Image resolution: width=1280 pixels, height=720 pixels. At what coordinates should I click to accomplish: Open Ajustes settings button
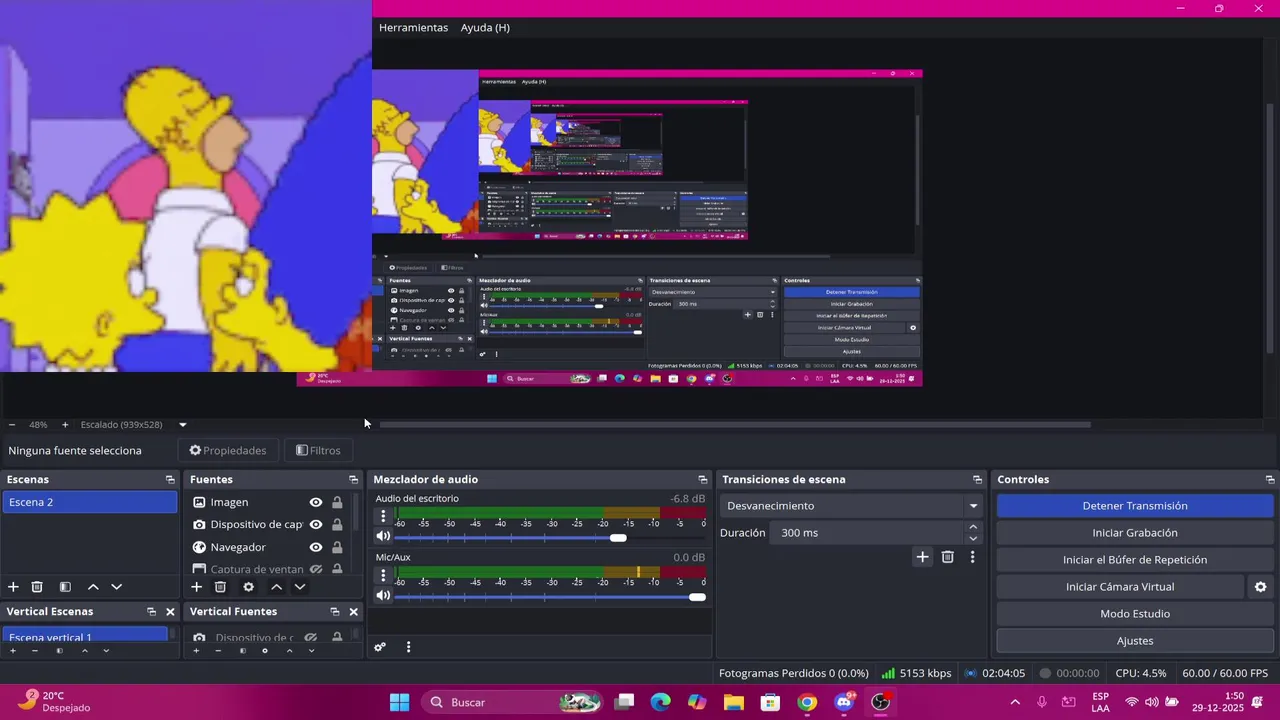click(1135, 641)
